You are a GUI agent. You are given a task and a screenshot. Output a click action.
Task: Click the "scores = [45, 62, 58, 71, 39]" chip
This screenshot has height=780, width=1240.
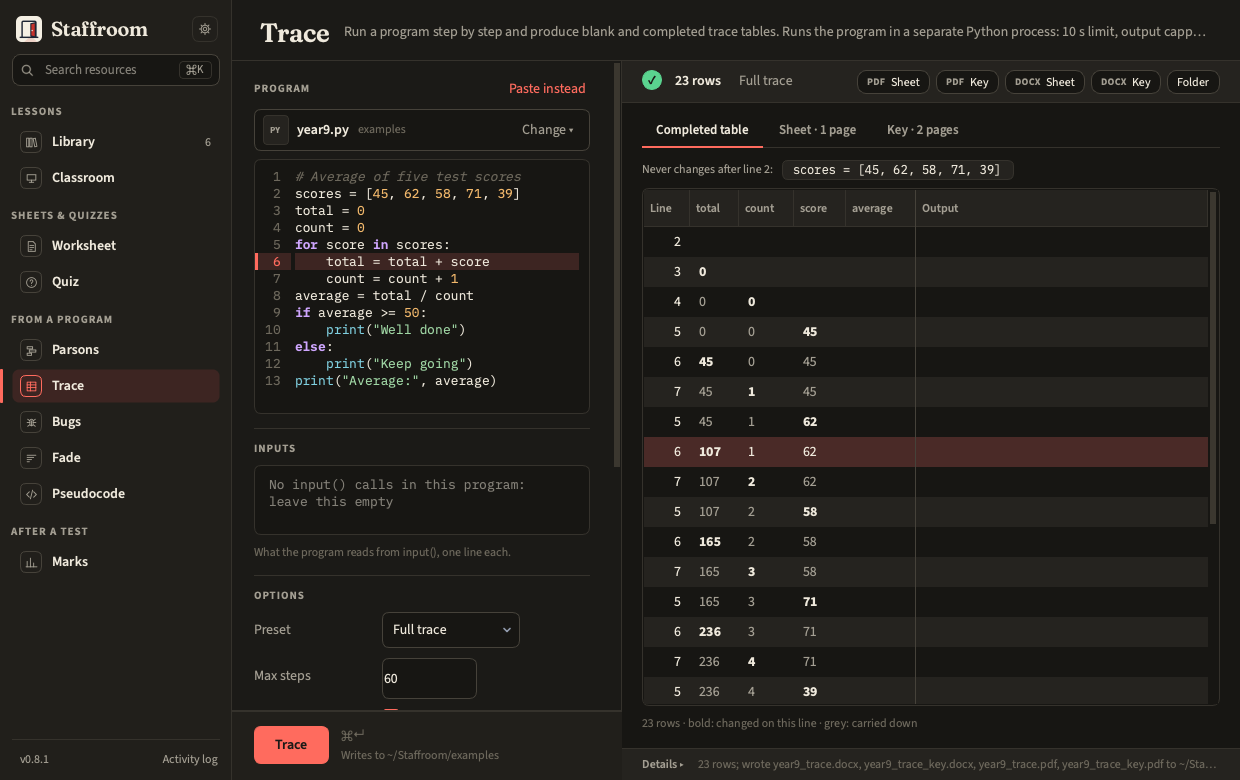(897, 170)
